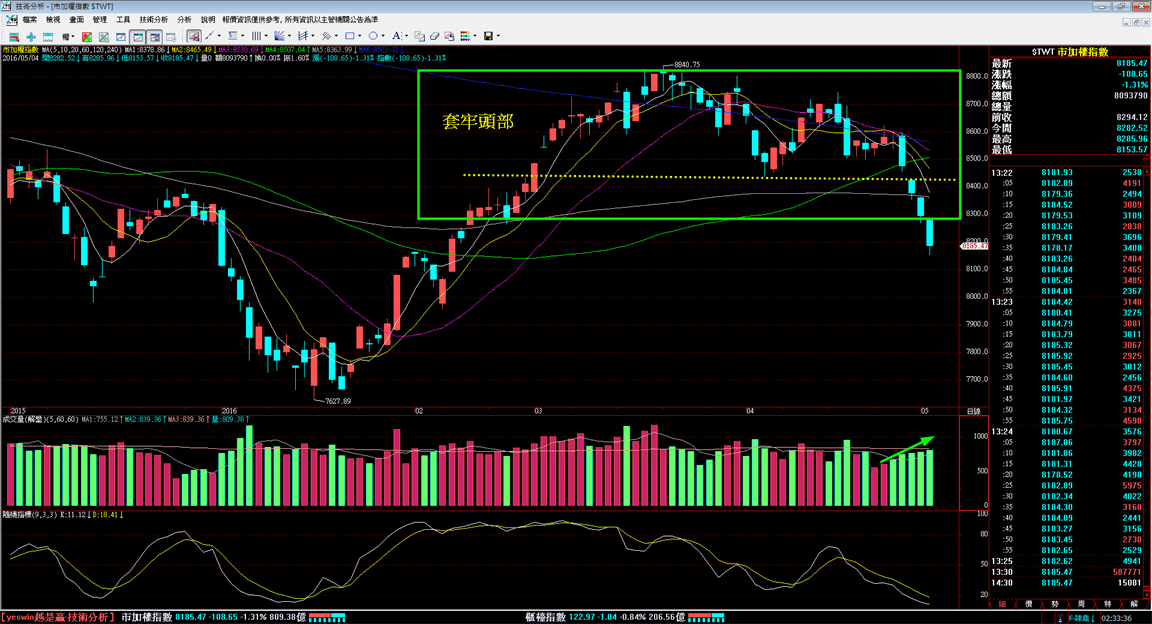
Task: Open the 管理 menu
Action: click(x=100, y=20)
